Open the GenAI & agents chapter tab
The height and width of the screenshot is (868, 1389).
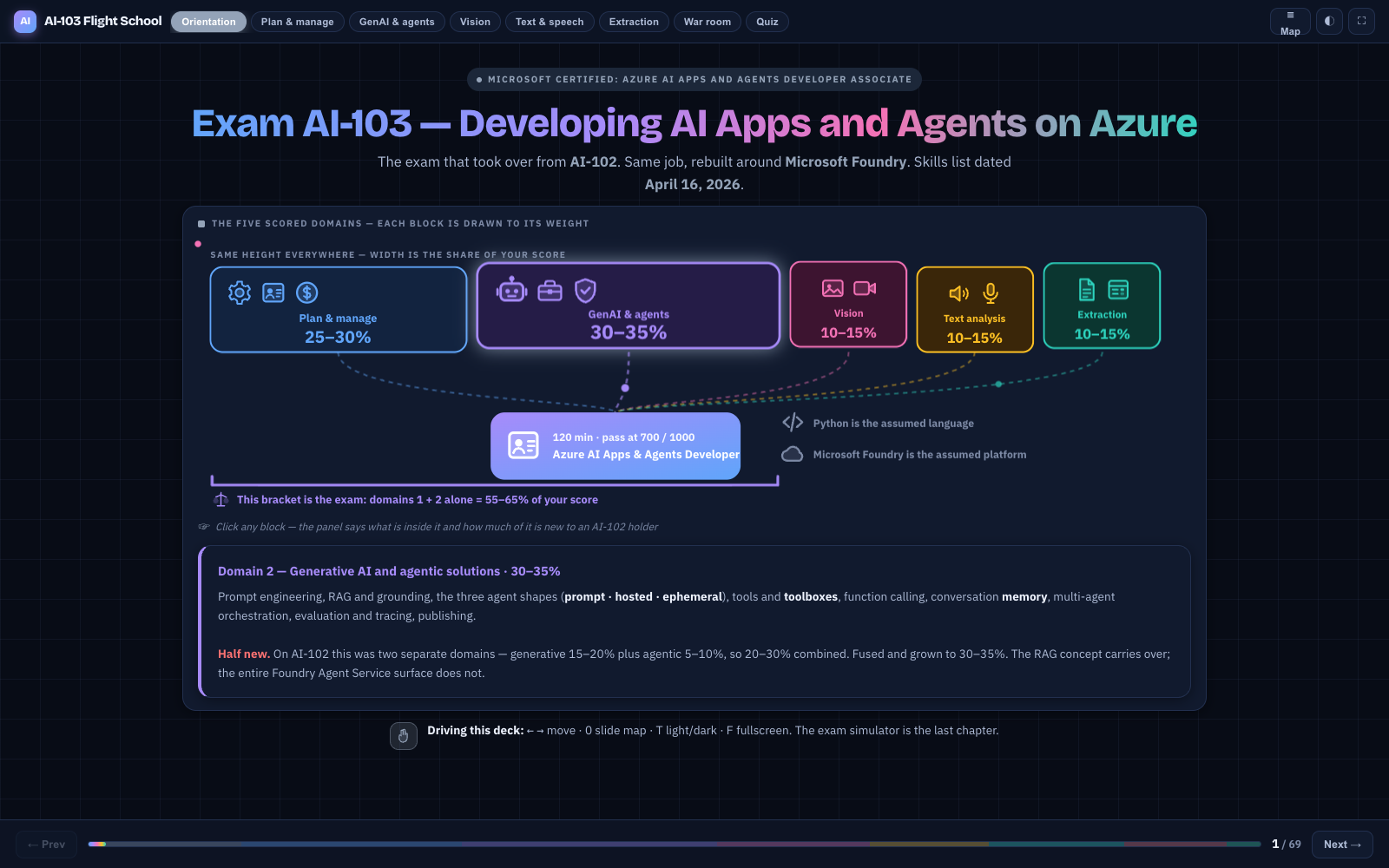pyautogui.click(x=397, y=22)
